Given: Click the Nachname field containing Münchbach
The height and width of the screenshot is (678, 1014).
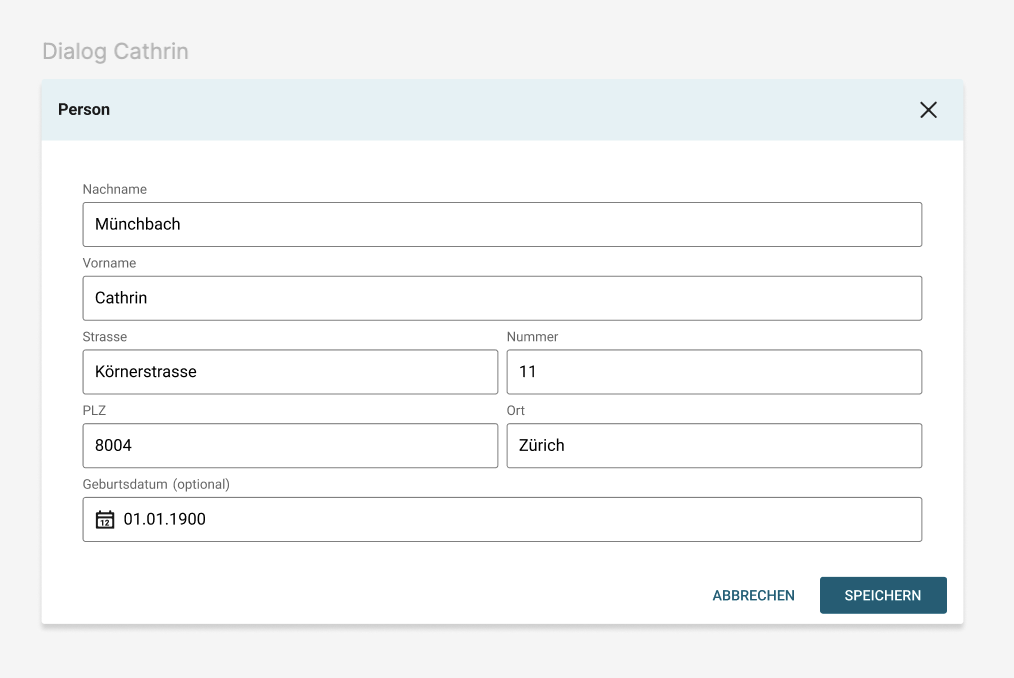Looking at the screenshot, I should 501,225.
